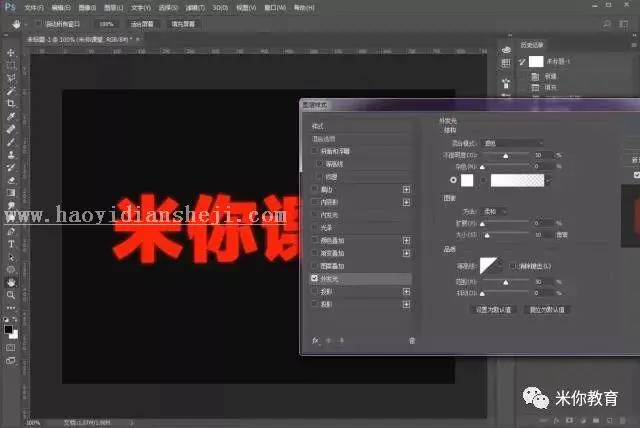Screen dimensions: 640x428
Task: Change screen mode icon at toolbox bottom
Action: click(x=11, y=361)
